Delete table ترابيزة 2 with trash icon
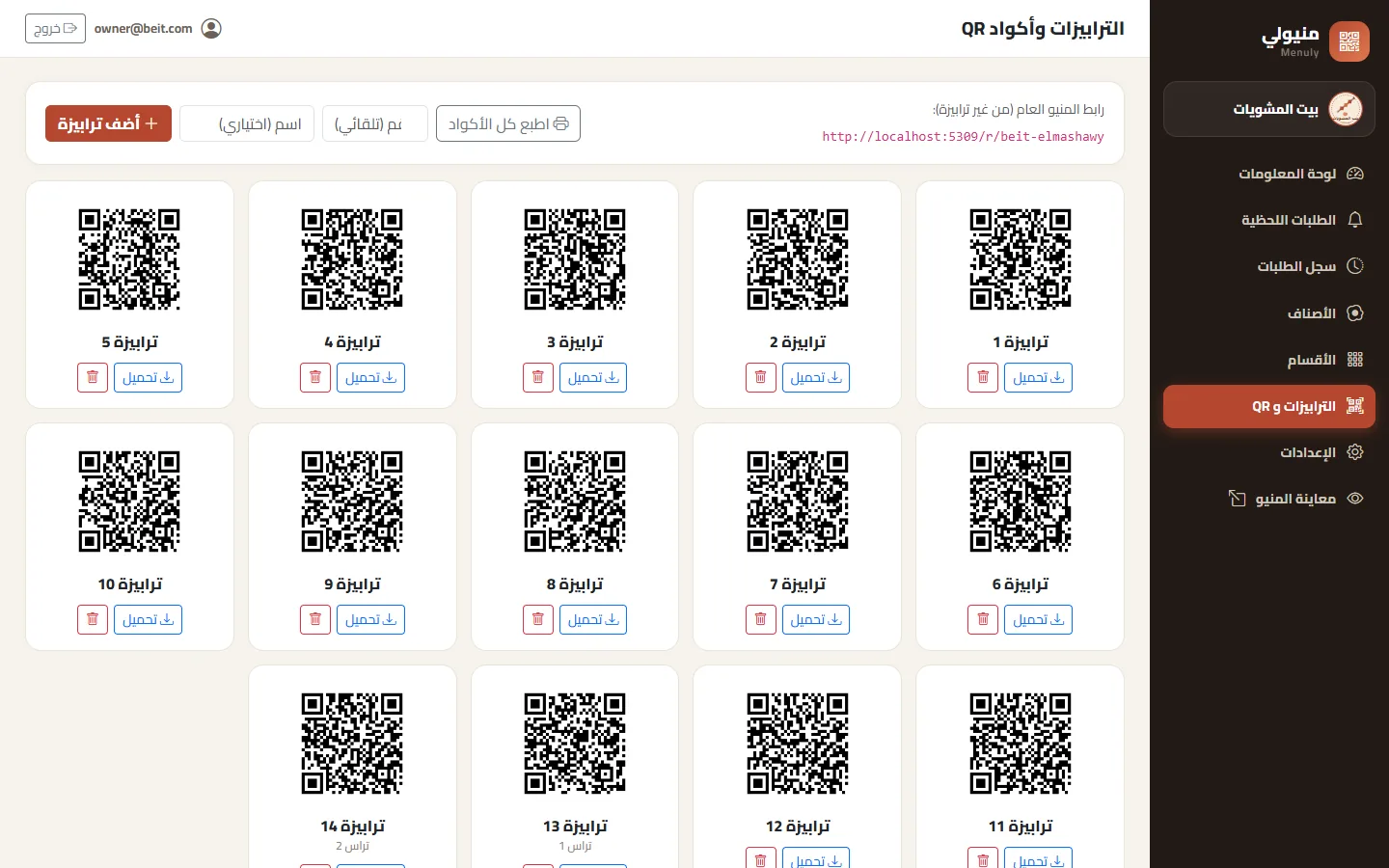The image size is (1389, 868). (760, 377)
